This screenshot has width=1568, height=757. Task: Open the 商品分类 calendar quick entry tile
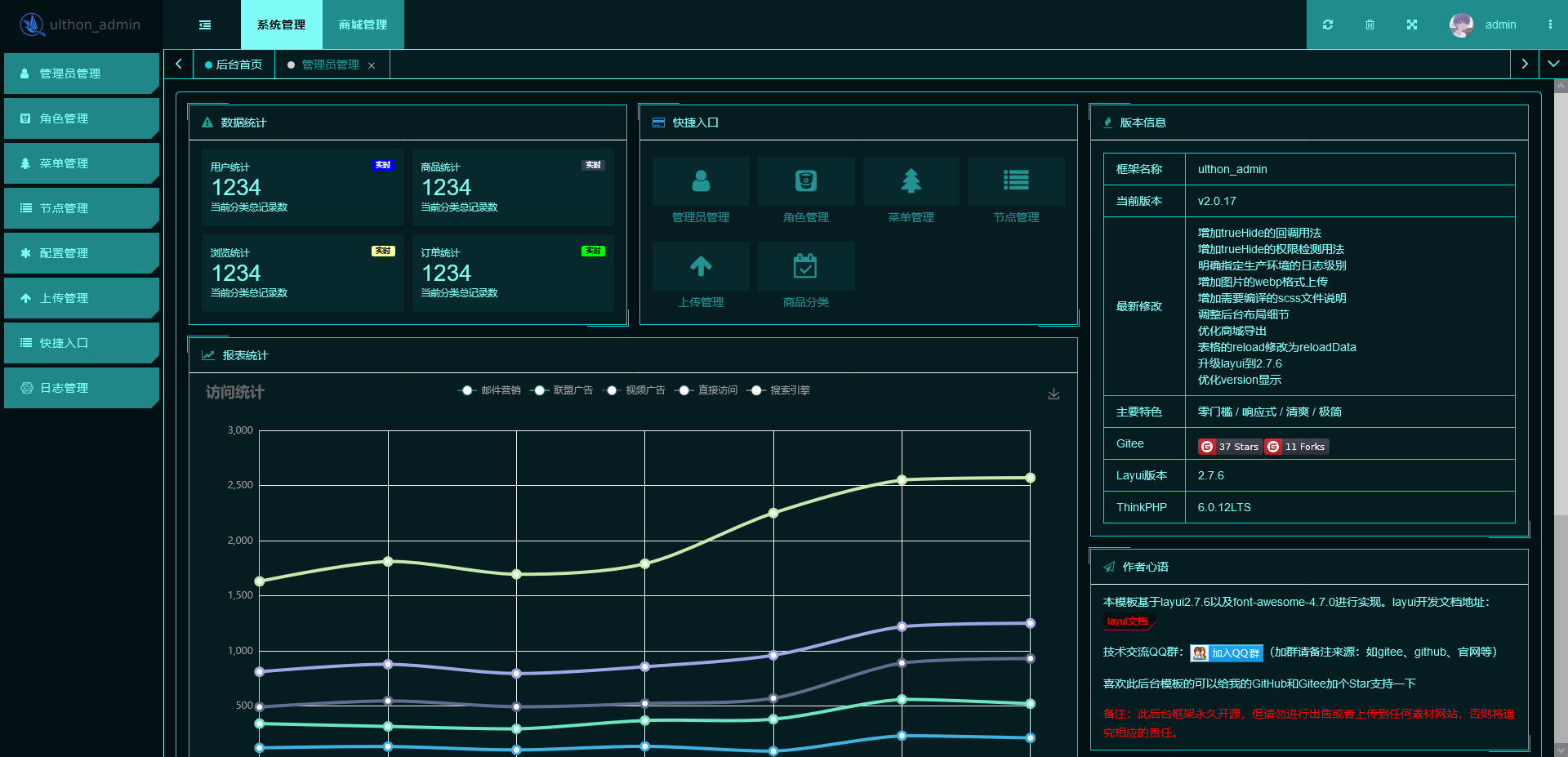click(x=806, y=275)
